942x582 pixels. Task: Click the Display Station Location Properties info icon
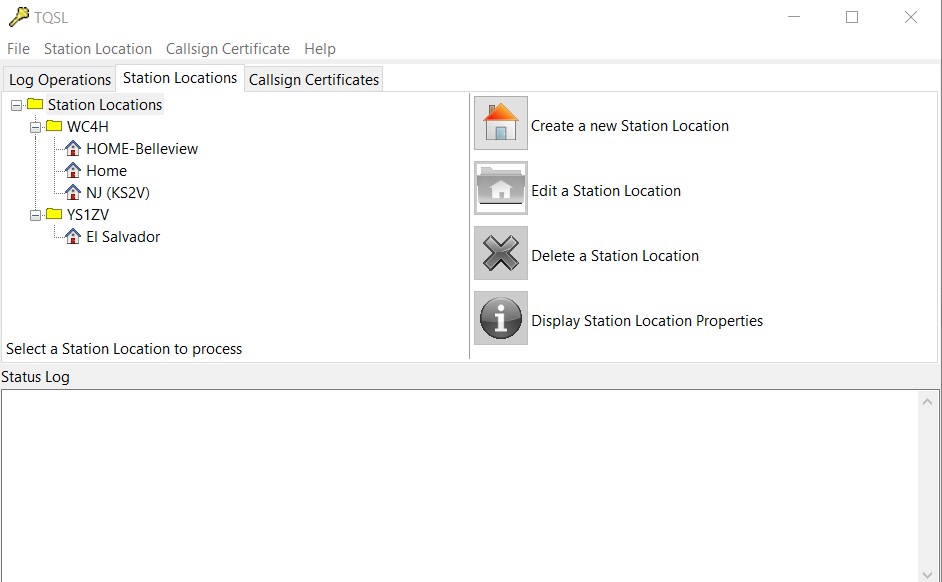point(500,318)
